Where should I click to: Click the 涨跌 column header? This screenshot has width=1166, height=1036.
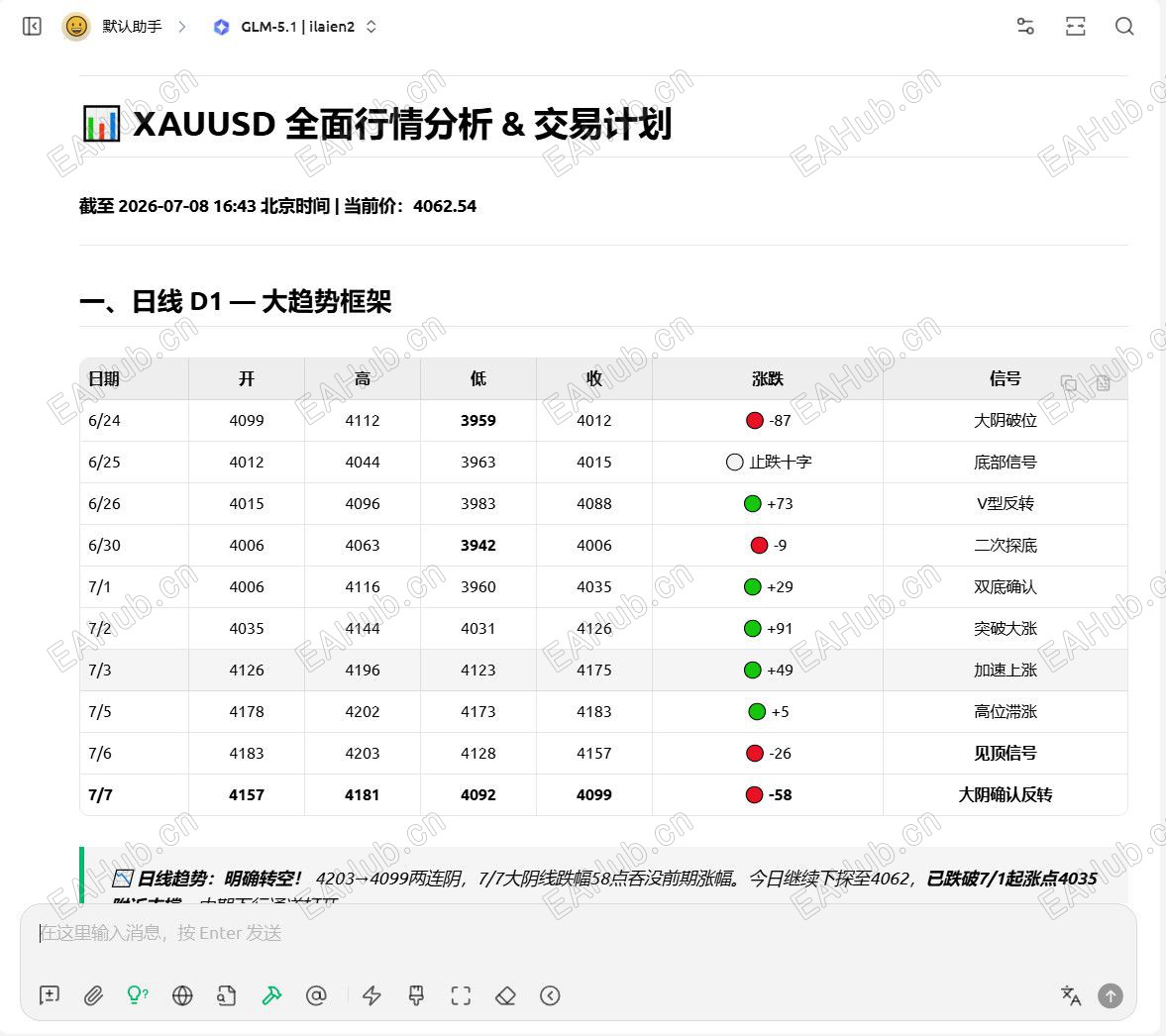click(x=768, y=378)
